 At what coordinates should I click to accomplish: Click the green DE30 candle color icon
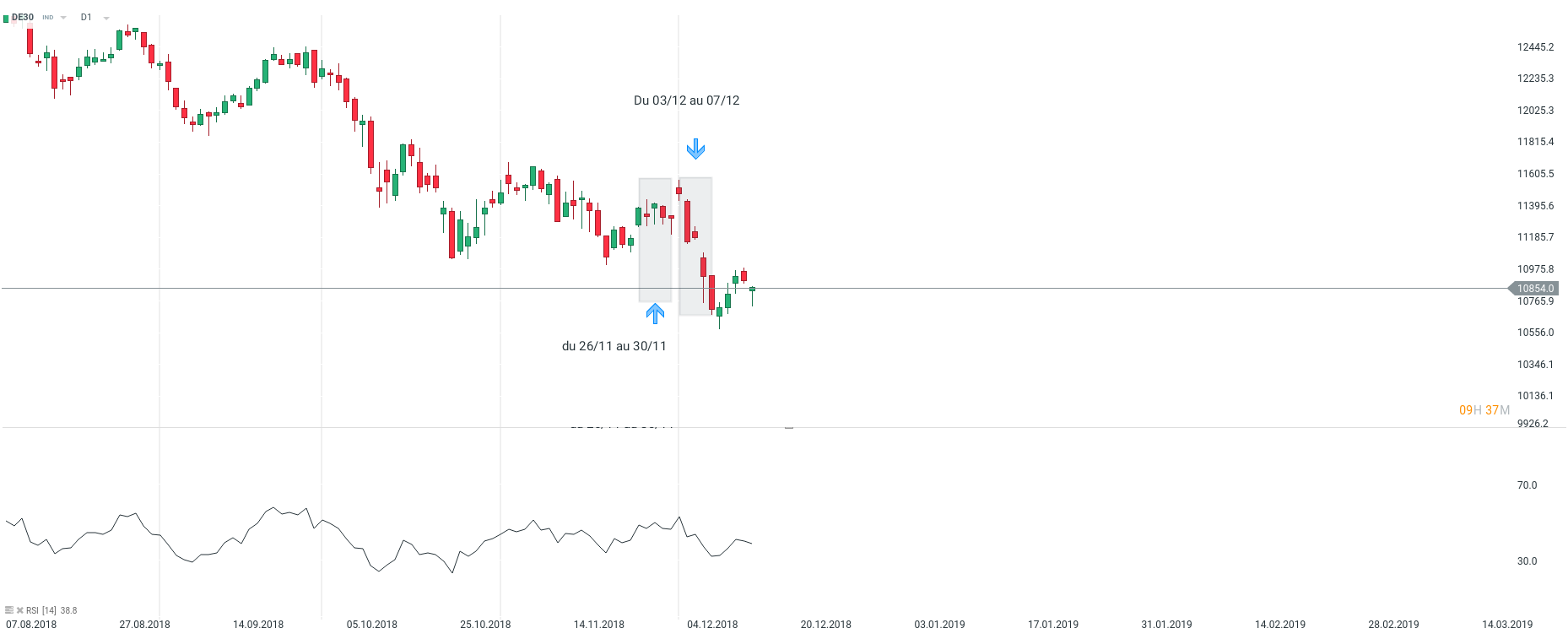point(6,18)
